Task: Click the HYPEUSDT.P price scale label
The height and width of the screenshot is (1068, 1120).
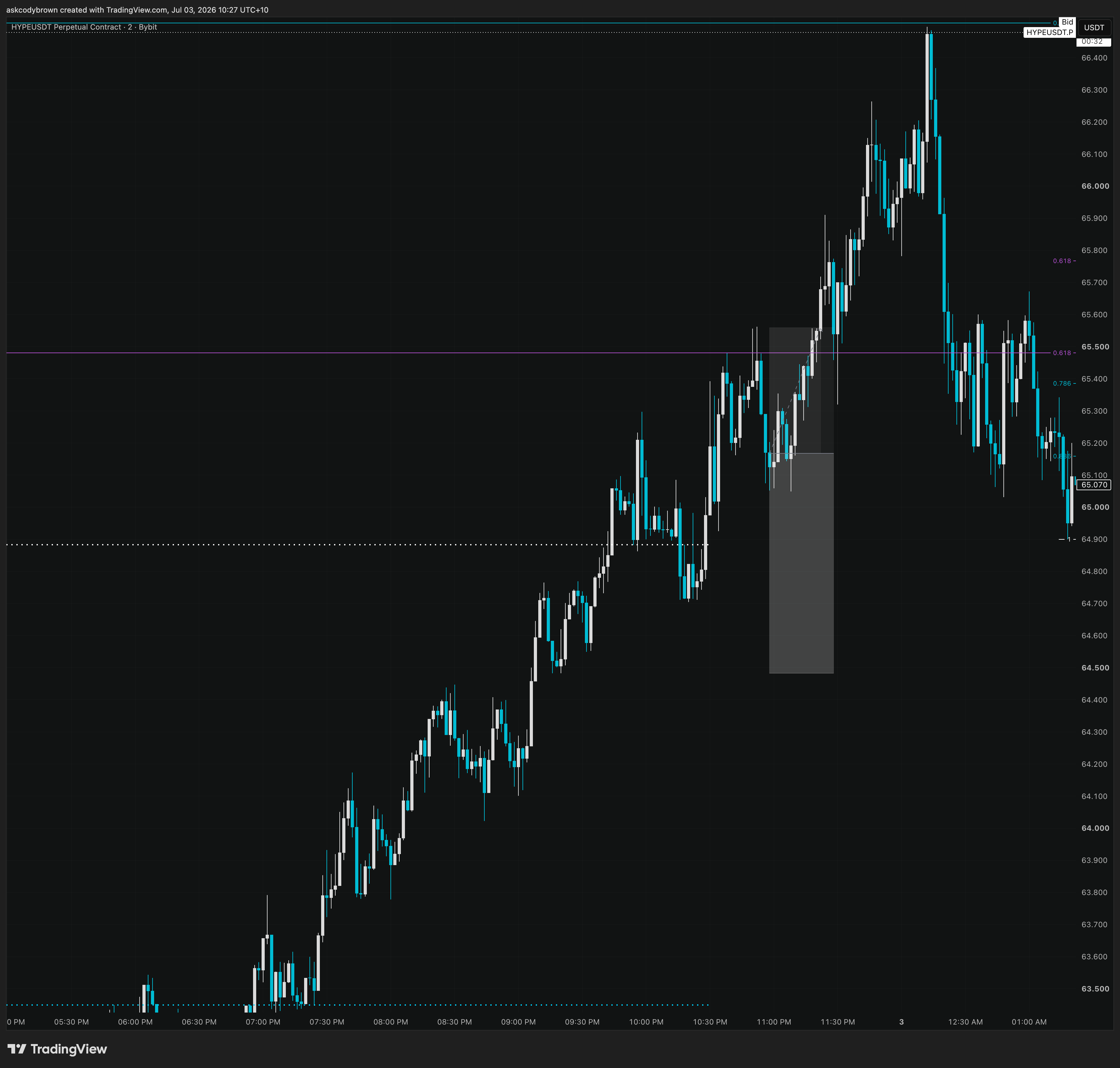Action: click(1049, 32)
